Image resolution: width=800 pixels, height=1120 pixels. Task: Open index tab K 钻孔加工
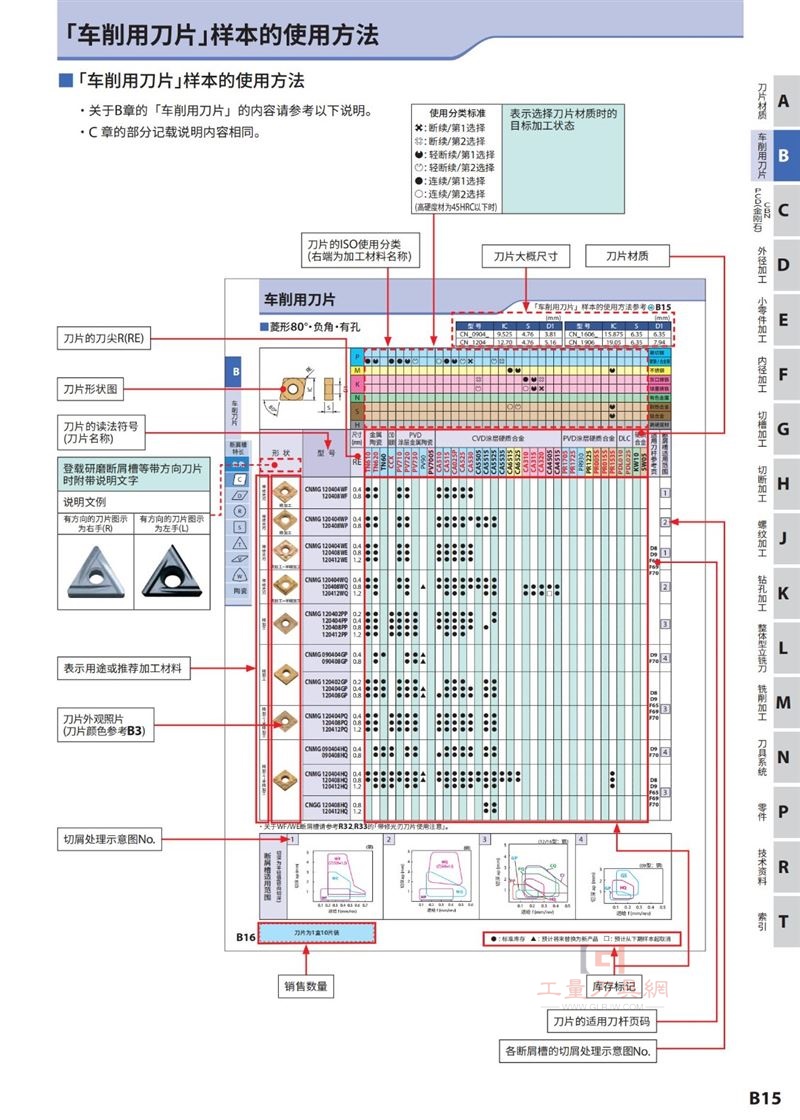click(777, 594)
